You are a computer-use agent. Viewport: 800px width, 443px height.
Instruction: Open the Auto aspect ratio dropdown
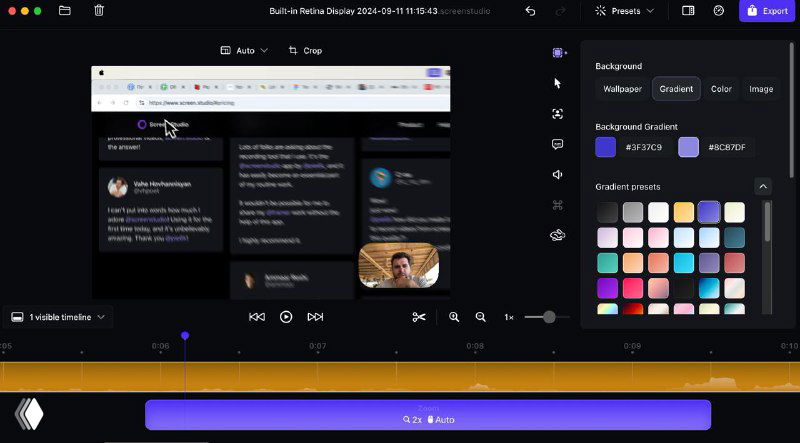[x=244, y=50]
